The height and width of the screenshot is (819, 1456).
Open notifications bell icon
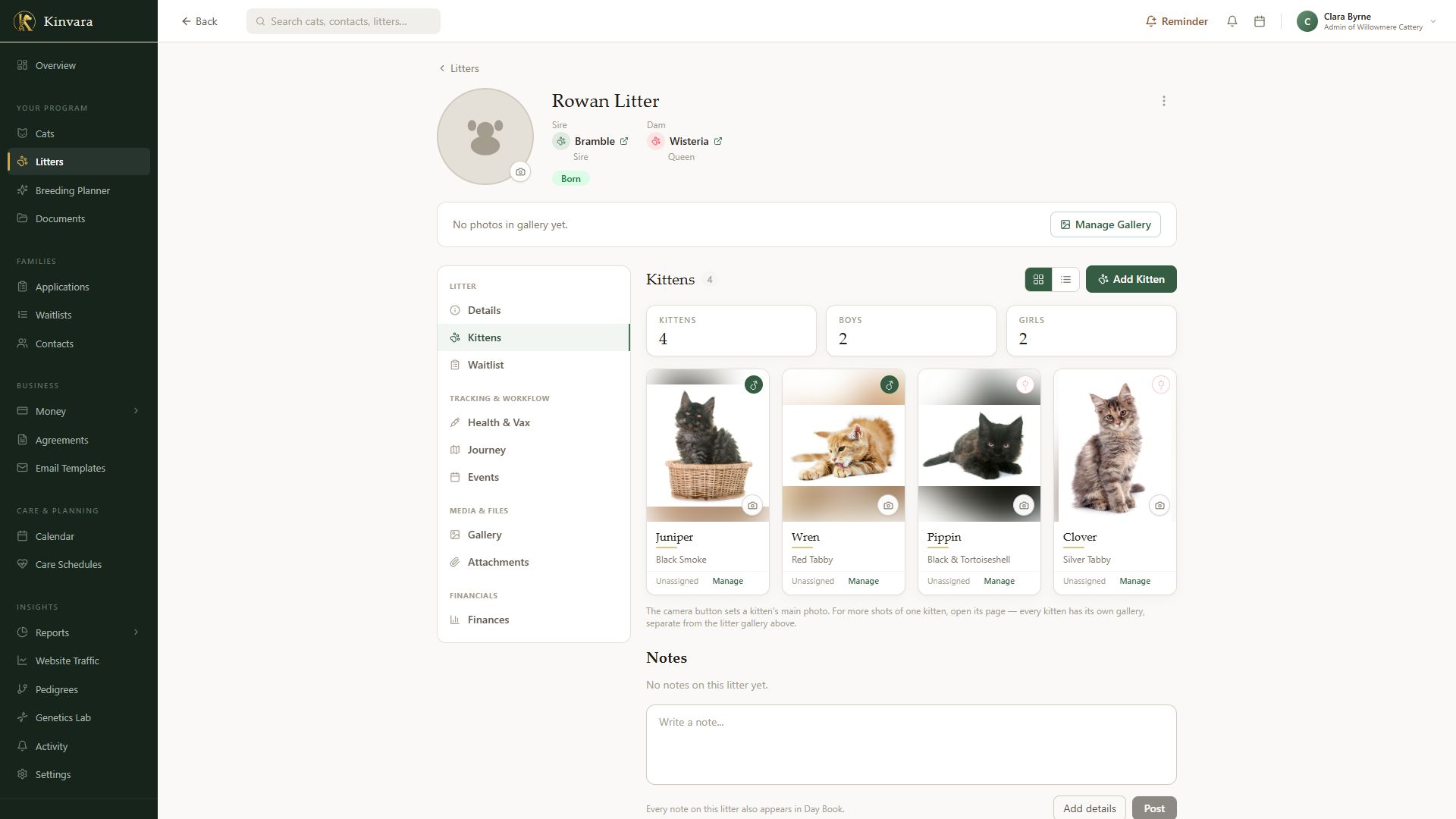tap(1232, 21)
